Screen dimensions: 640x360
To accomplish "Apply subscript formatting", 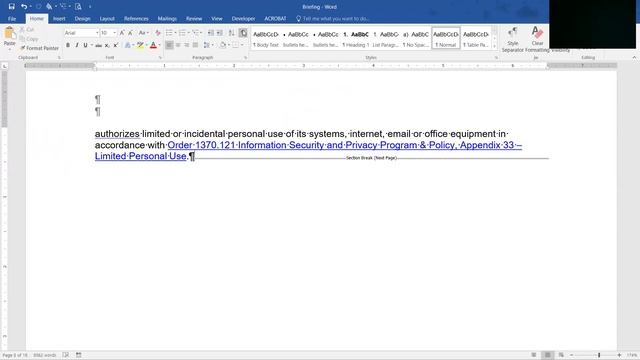I will coord(107,45).
